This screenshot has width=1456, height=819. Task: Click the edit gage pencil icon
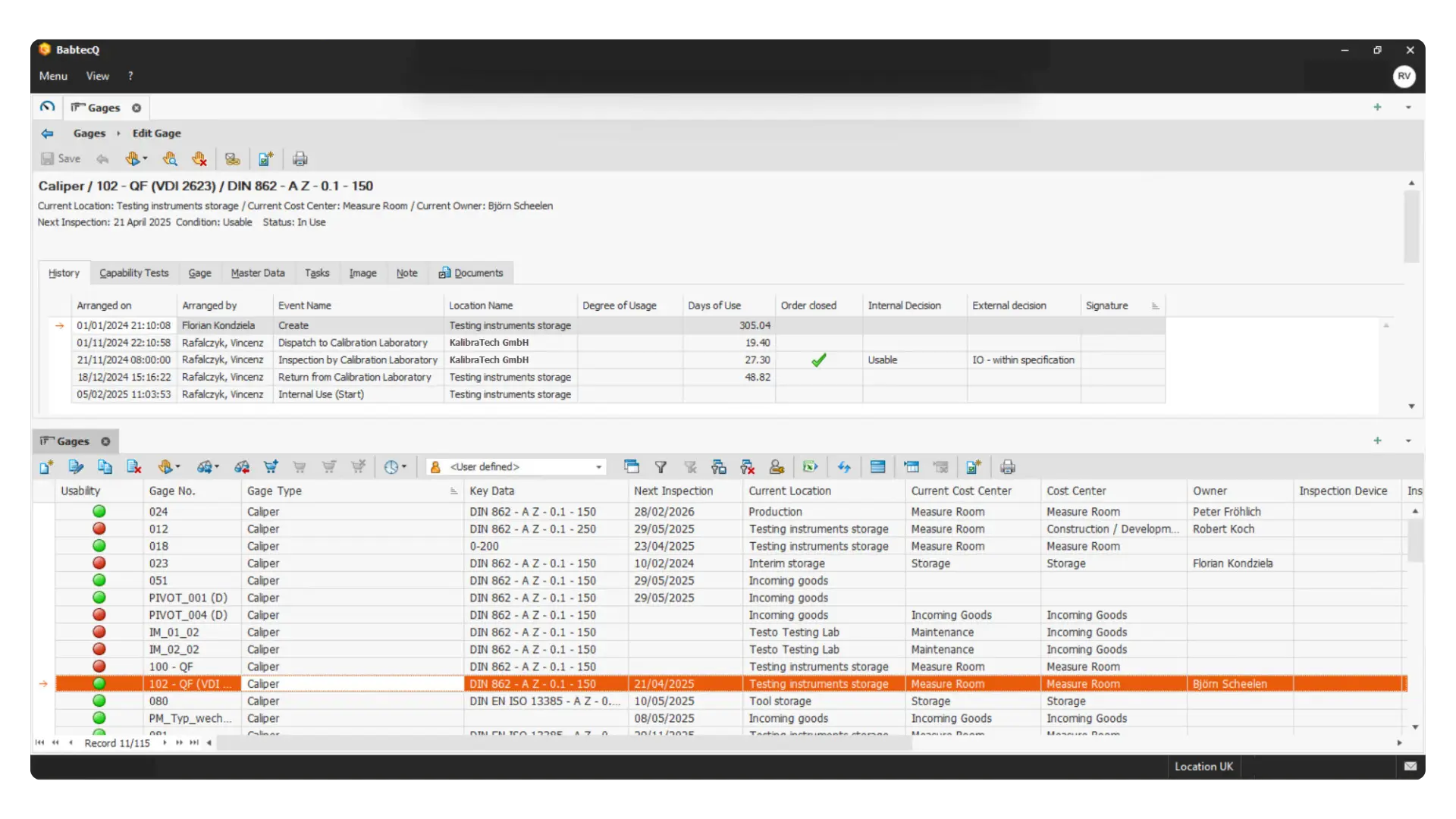click(x=76, y=467)
